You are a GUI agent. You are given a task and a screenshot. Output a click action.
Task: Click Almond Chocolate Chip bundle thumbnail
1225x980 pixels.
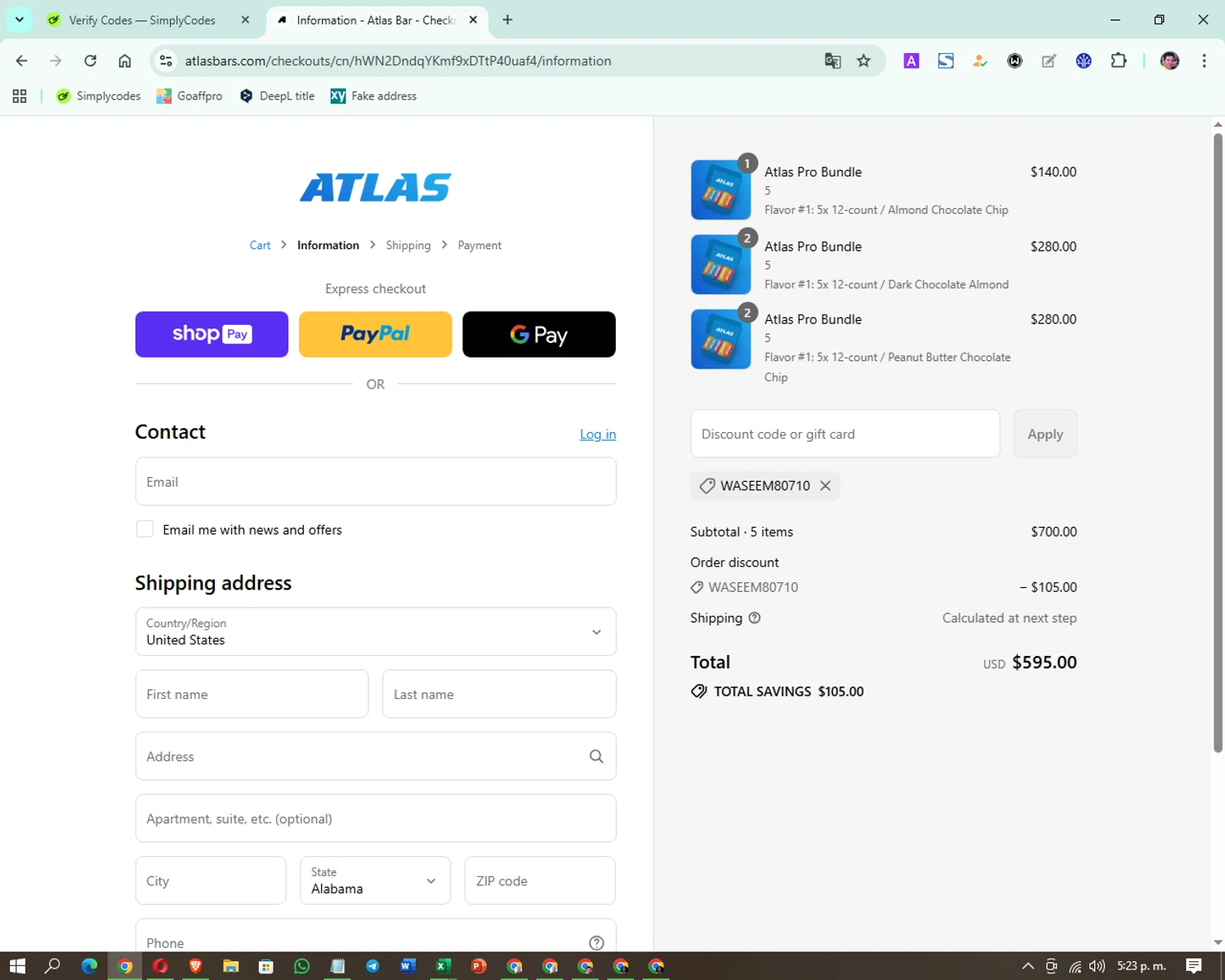(x=721, y=190)
